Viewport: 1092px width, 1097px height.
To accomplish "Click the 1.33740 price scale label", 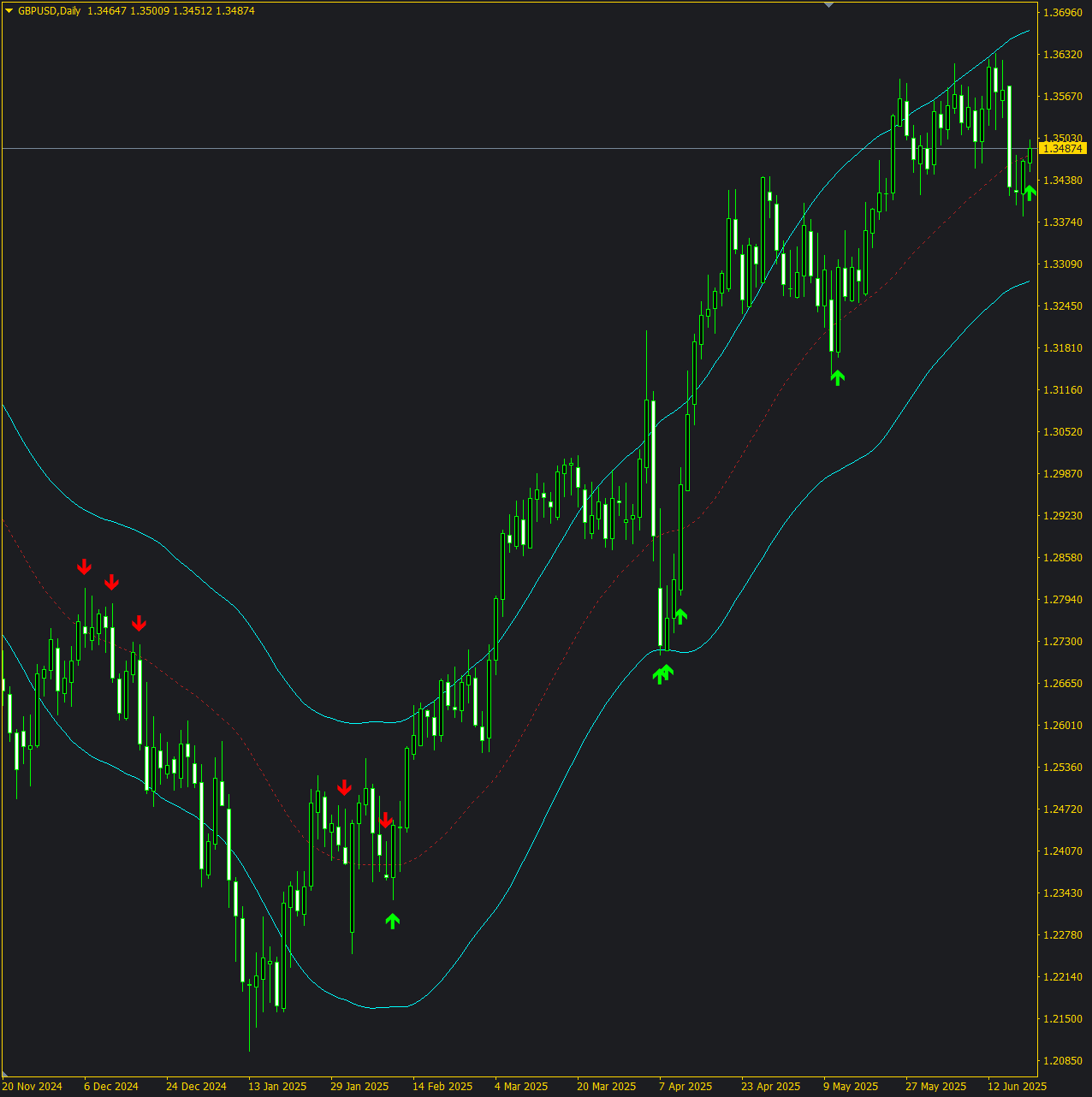I will 1064,222.
